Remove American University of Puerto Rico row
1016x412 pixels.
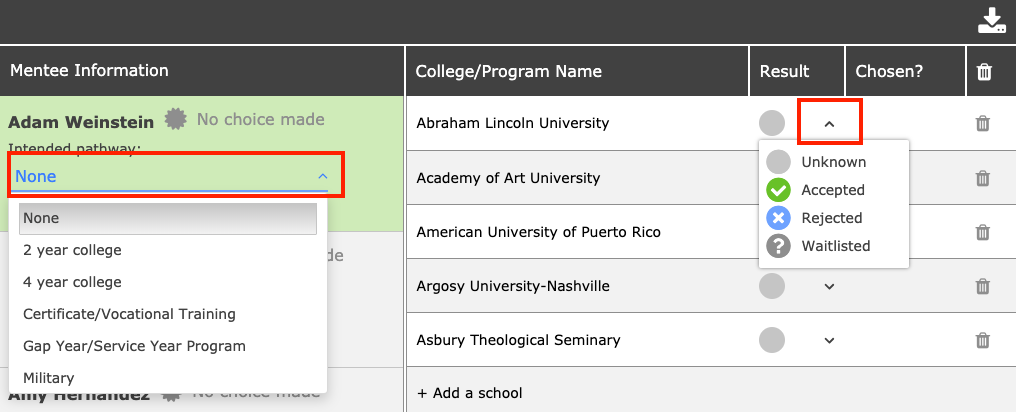(983, 232)
